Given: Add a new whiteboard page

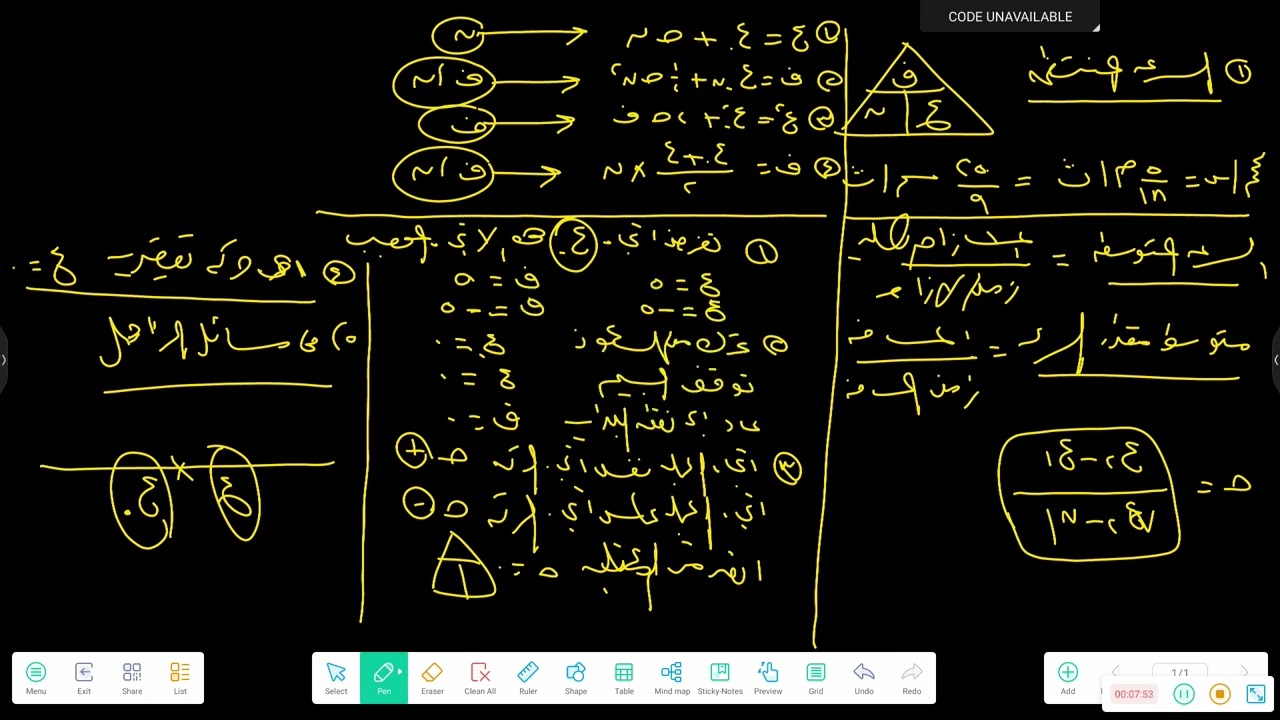Looking at the screenshot, I should [x=1068, y=677].
